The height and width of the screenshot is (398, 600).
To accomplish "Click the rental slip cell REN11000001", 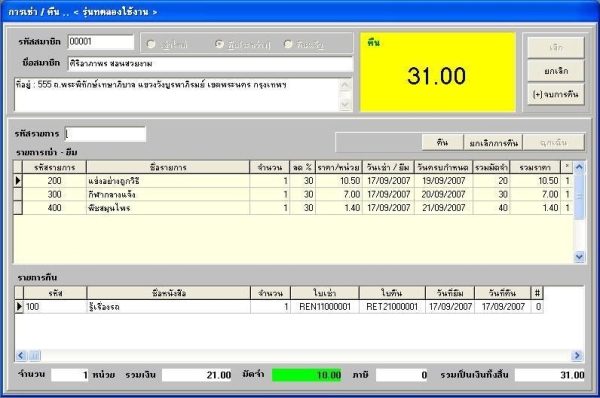I will (324, 307).
